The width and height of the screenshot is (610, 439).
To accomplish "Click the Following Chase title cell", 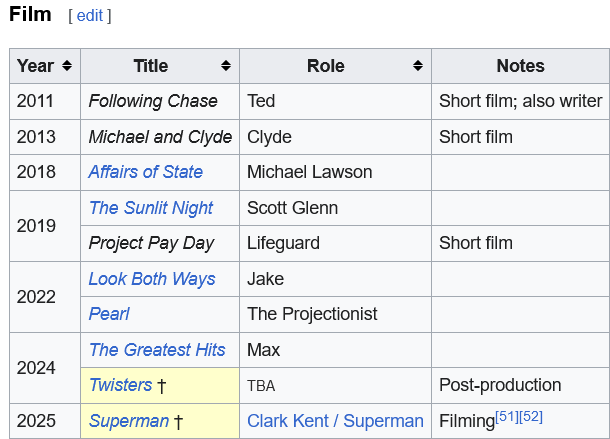I will click(153, 101).
